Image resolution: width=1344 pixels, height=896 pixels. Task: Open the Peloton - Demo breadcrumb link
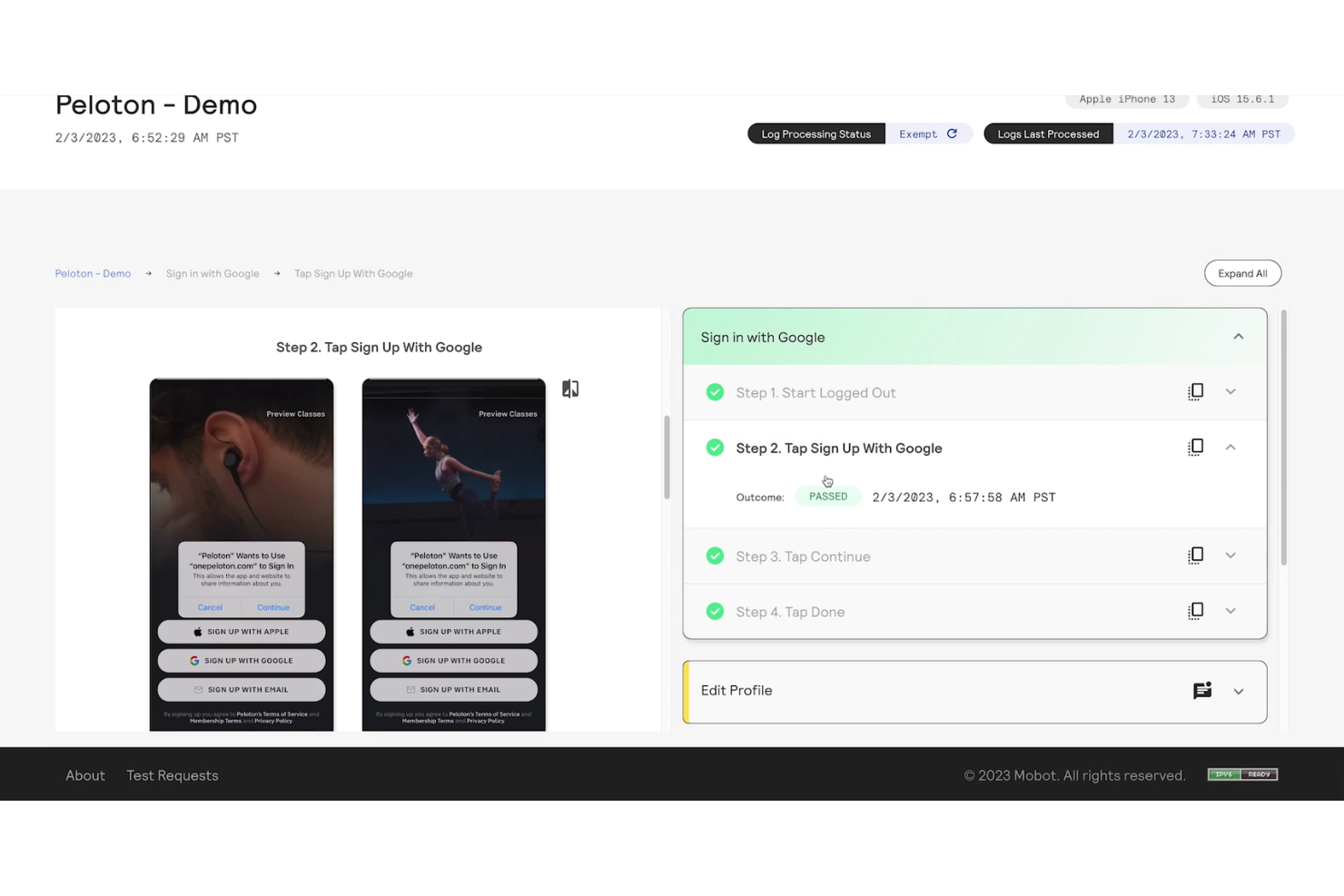tap(93, 272)
